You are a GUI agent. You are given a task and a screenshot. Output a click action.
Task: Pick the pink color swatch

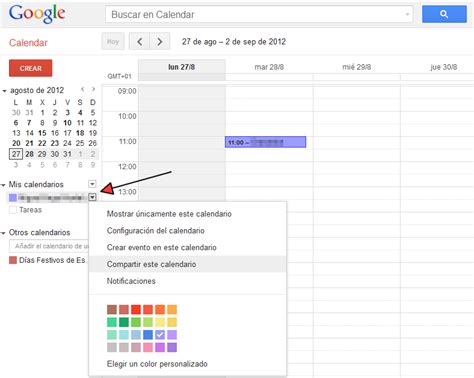coord(148,347)
